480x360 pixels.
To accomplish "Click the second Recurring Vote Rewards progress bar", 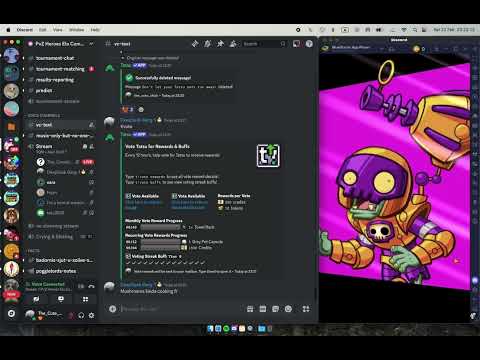I will tap(160, 248).
